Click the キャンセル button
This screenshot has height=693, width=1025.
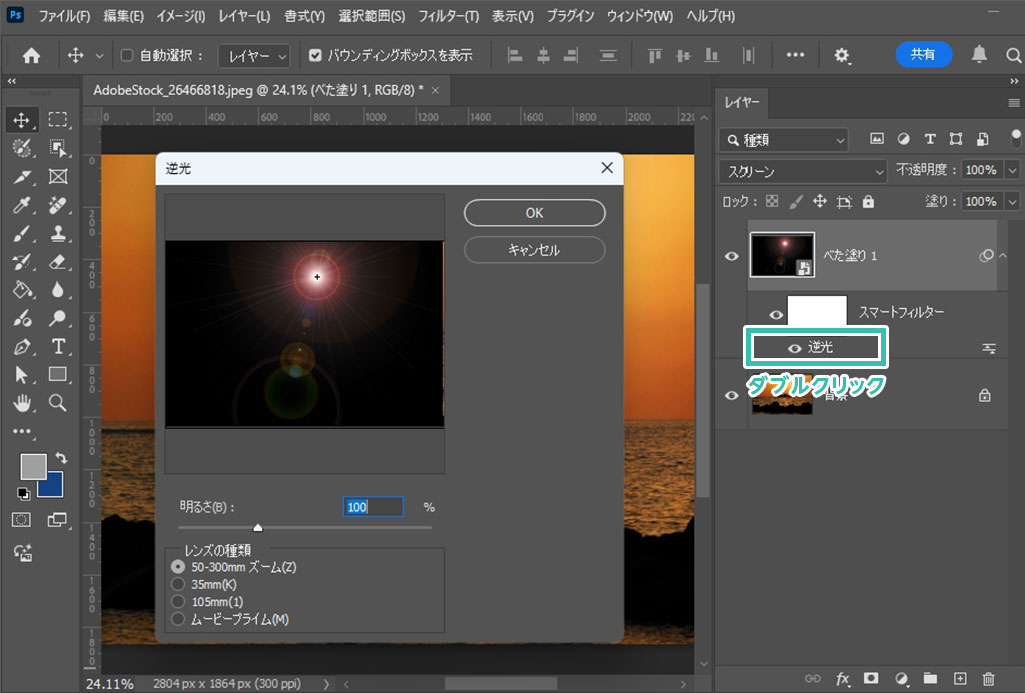(534, 250)
